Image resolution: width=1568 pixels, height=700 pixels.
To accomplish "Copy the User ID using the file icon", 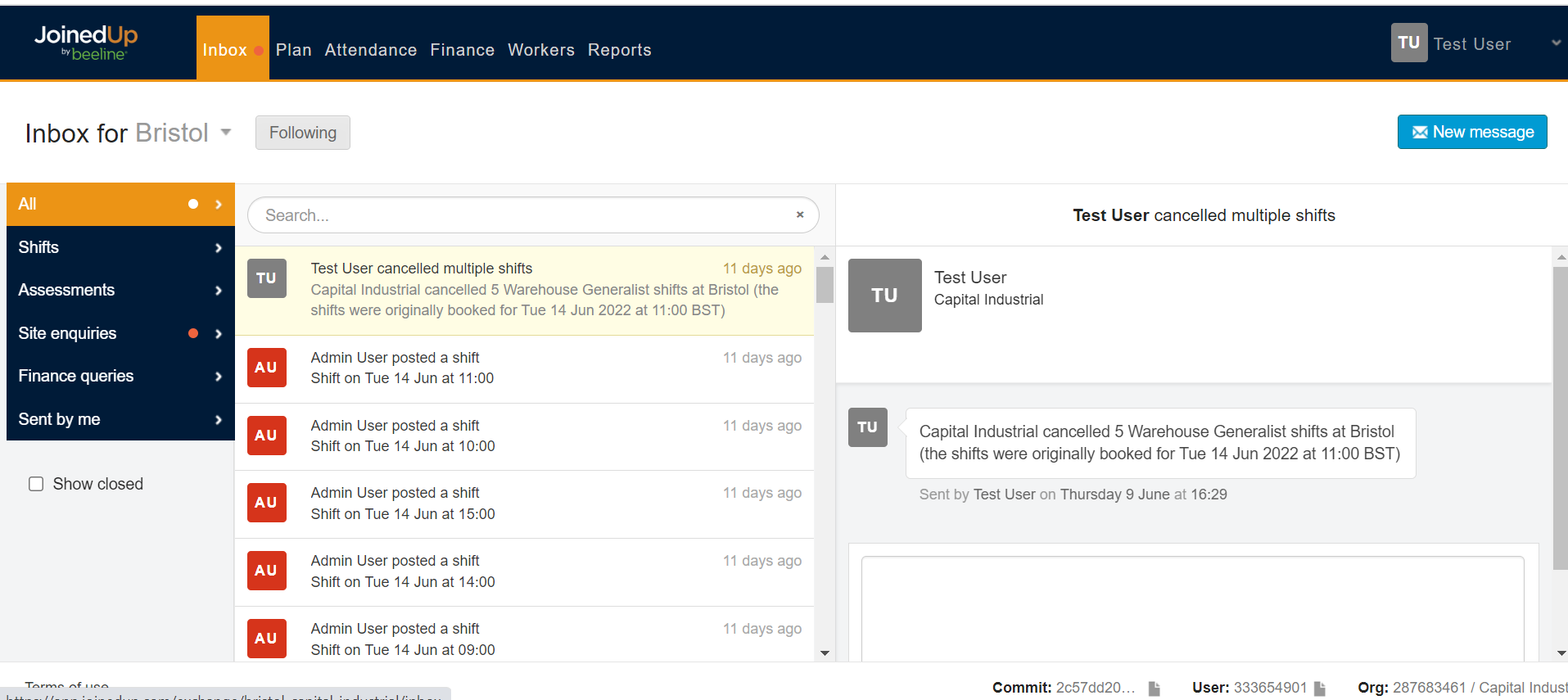I will click(1320, 689).
